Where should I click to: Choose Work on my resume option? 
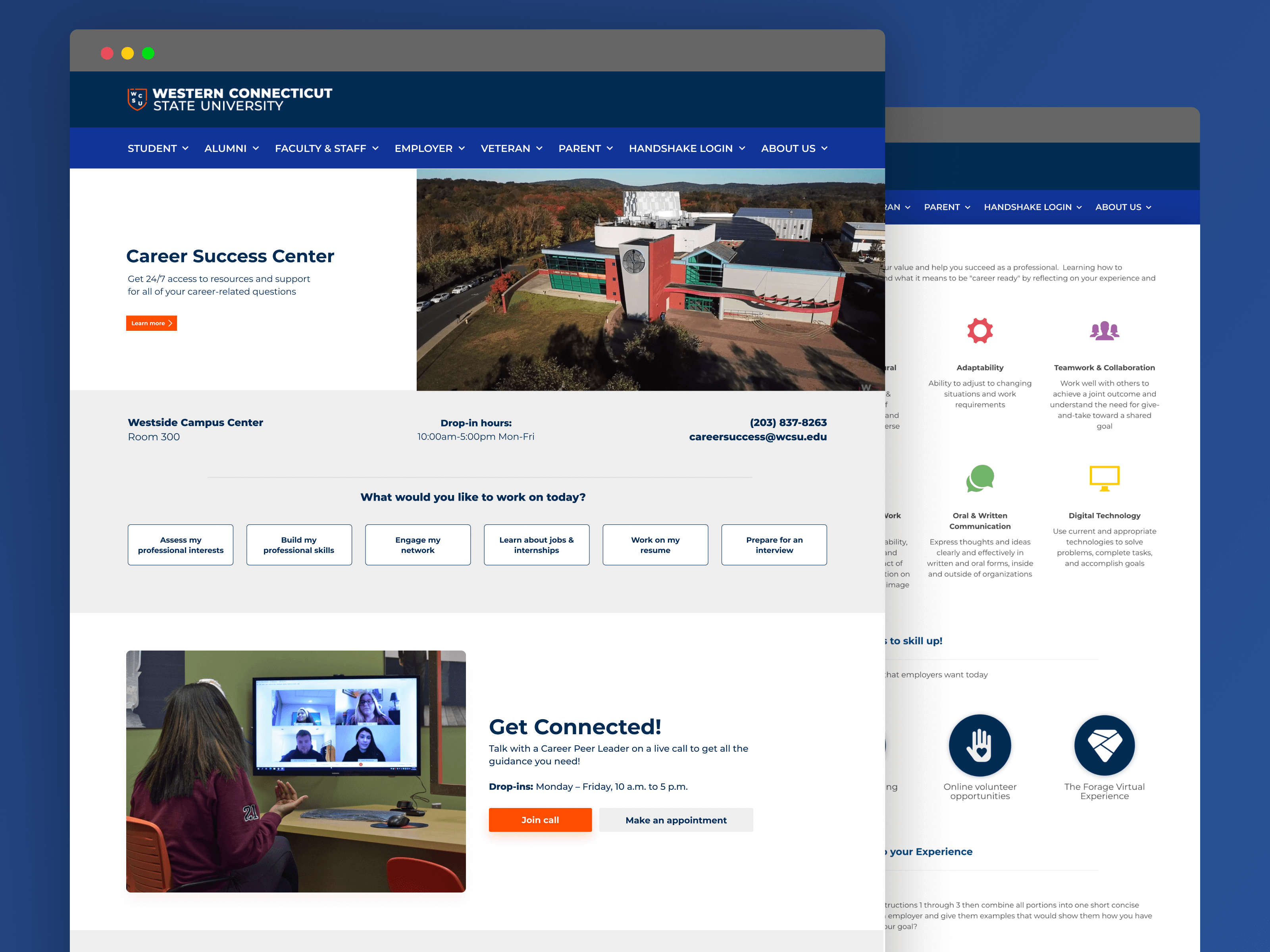pos(654,545)
